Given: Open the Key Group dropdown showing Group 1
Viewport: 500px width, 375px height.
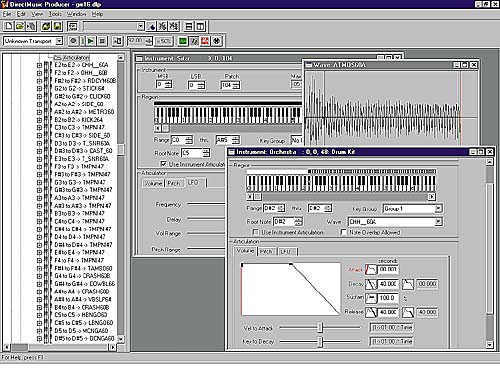Looking at the screenshot, I should (x=438, y=209).
